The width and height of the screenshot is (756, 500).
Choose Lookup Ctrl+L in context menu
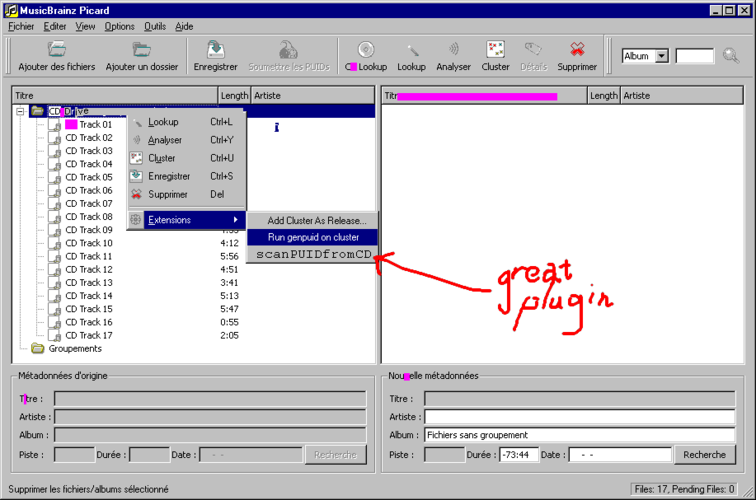(x=187, y=122)
